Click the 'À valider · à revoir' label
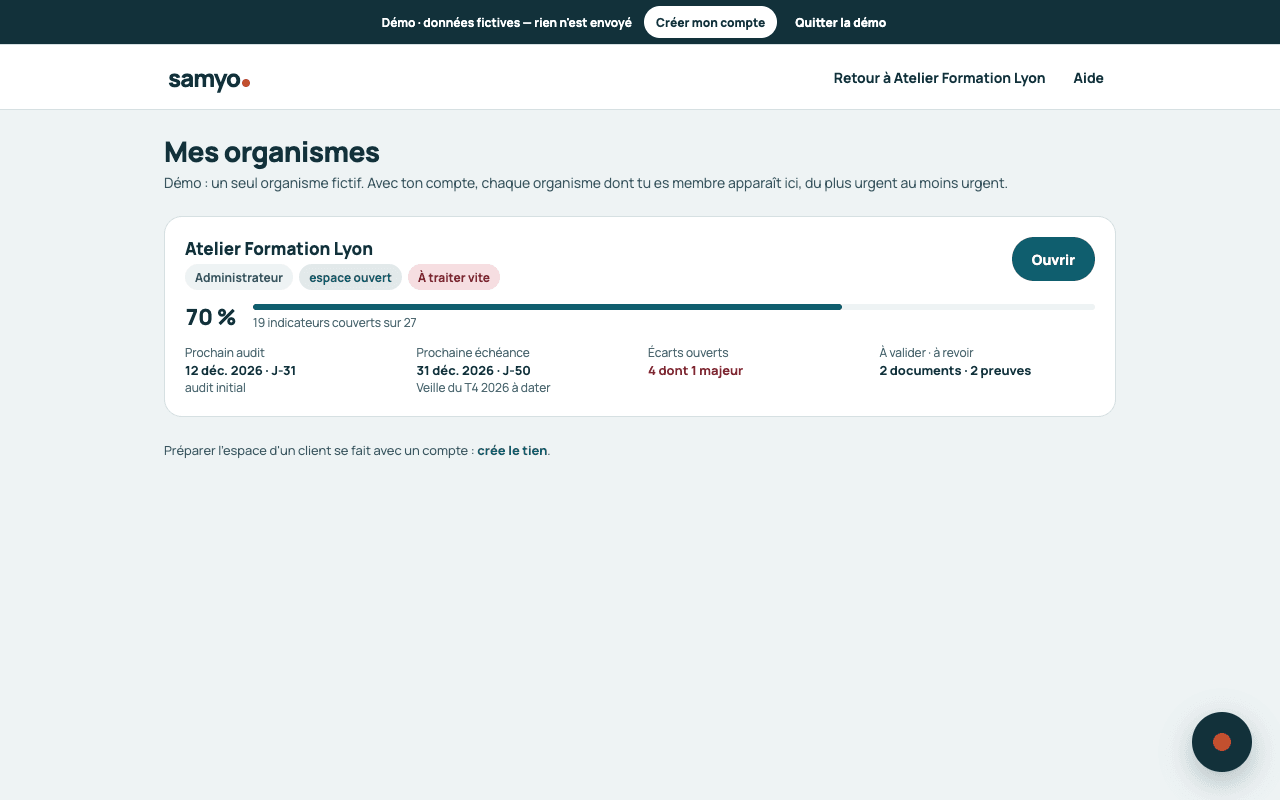The image size is (1280, 800). (926, 353)
